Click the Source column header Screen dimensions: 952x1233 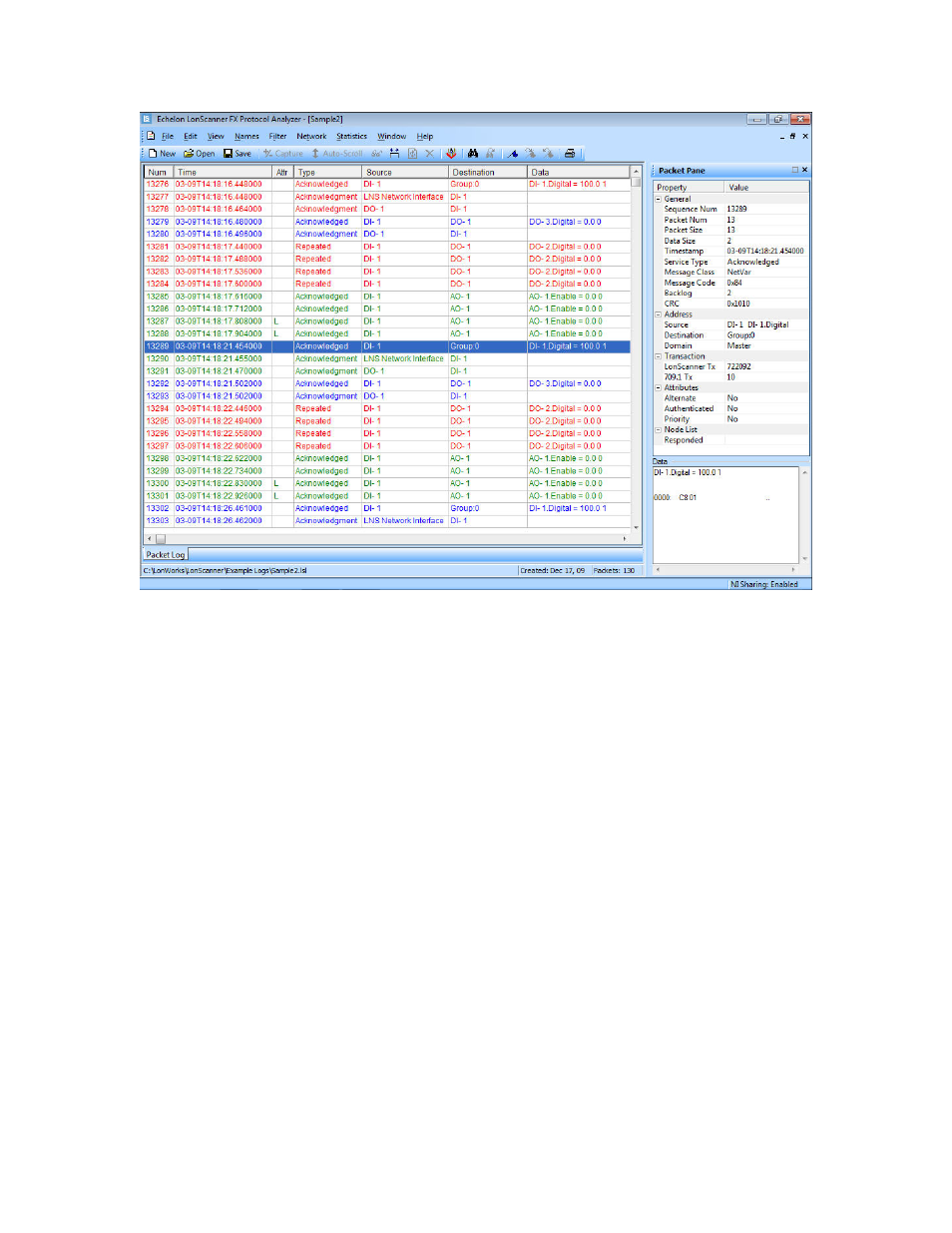point(405,172)
